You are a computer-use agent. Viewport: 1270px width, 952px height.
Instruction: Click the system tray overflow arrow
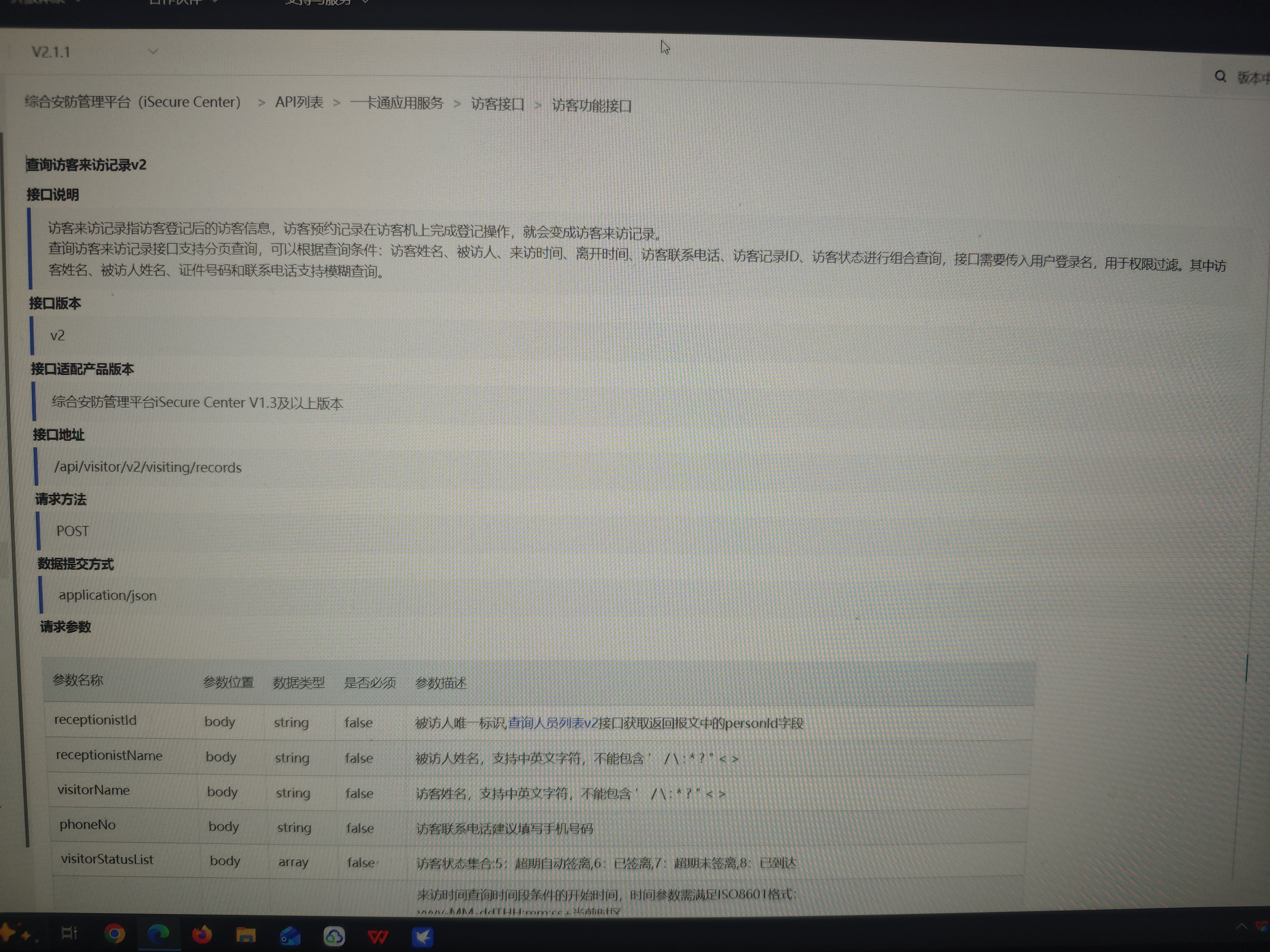[1241, 926]
